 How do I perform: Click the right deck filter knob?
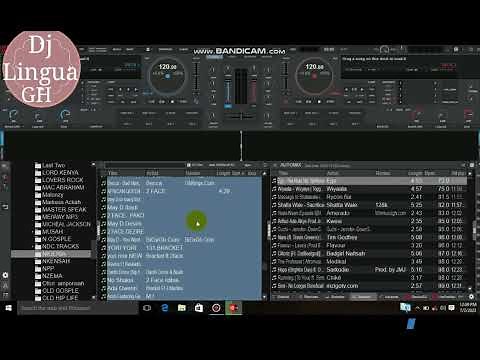tap(268, 116)
